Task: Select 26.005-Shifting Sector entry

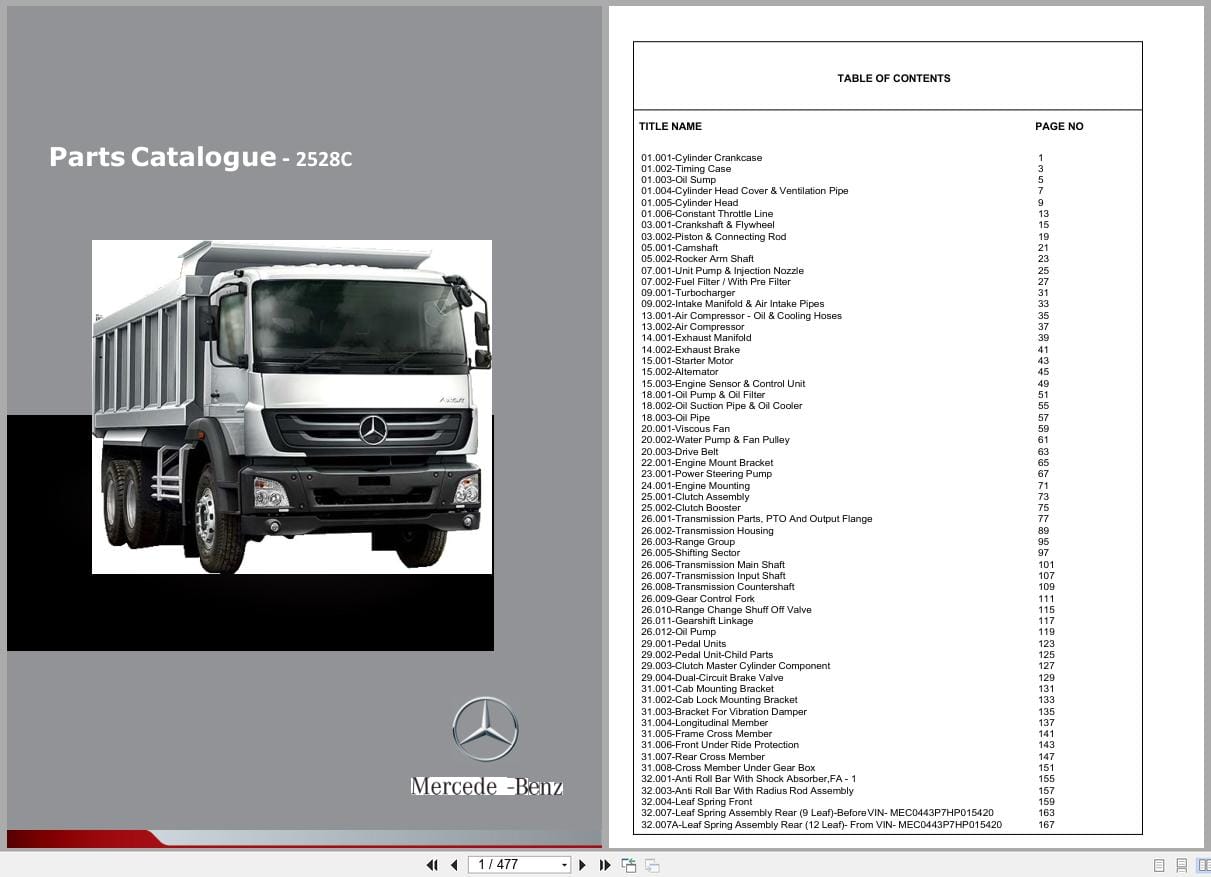Action: 690,553
